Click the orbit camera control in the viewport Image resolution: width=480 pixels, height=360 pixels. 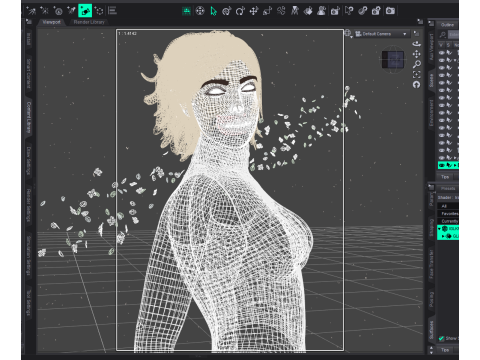click(417, 44)
